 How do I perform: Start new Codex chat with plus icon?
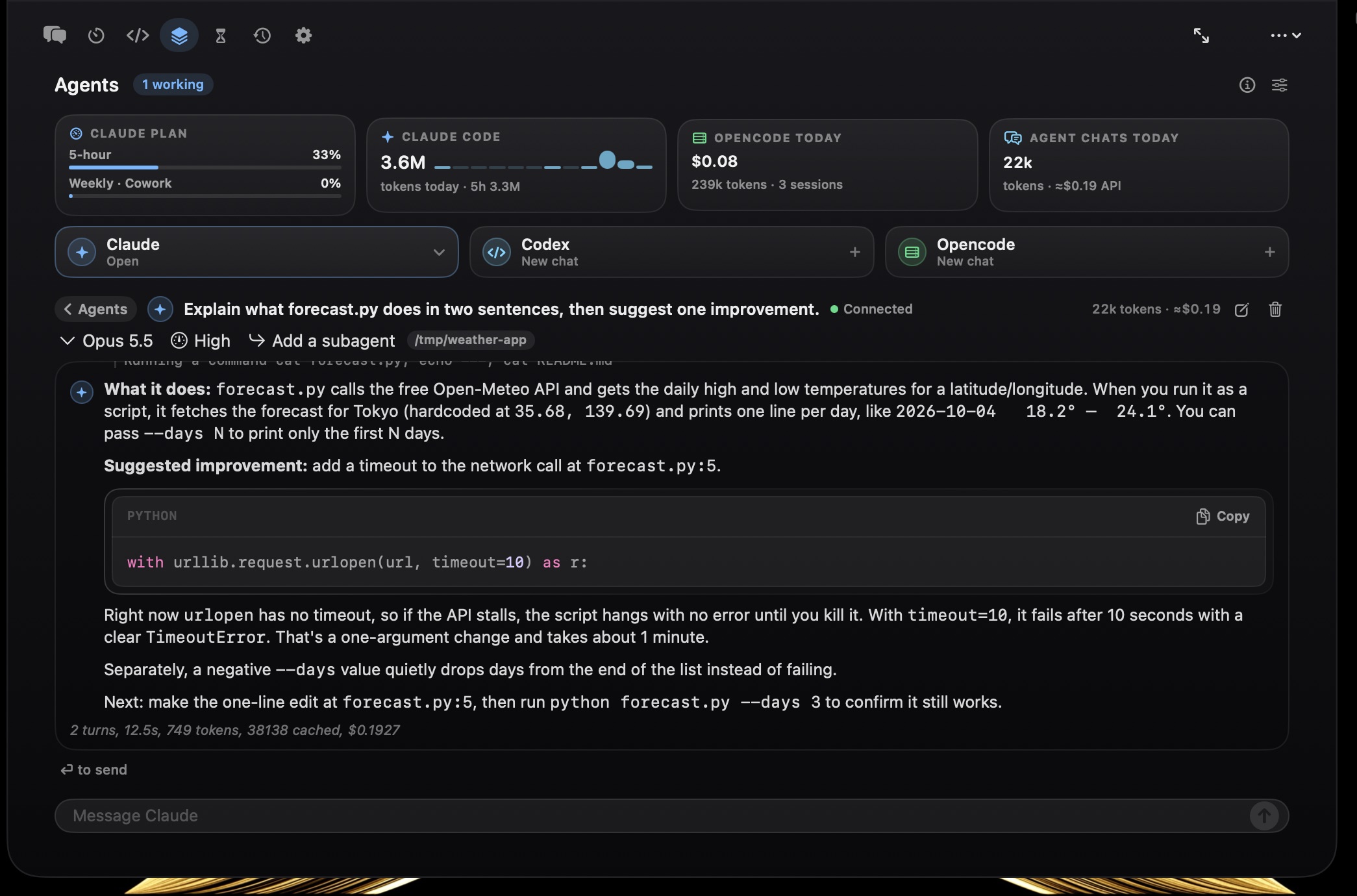[855, 252]
